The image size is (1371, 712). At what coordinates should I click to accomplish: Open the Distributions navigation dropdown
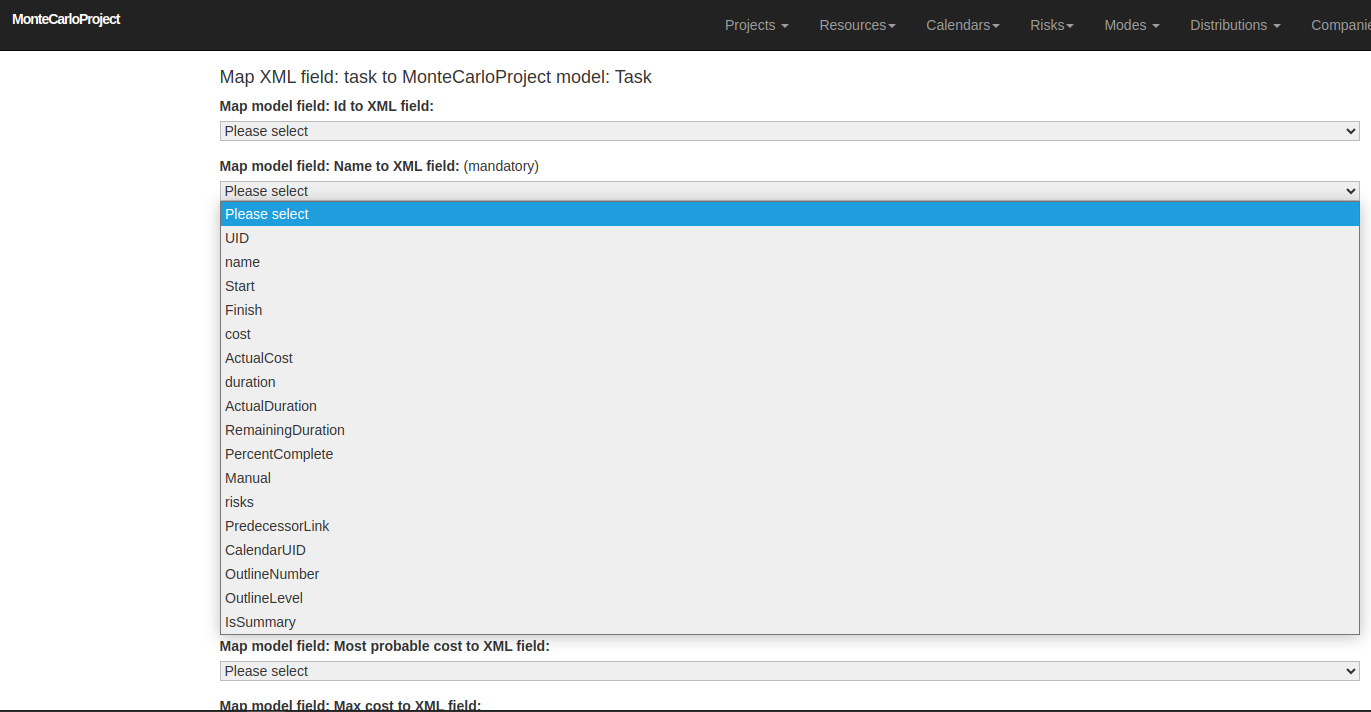tap(1234, 25)
